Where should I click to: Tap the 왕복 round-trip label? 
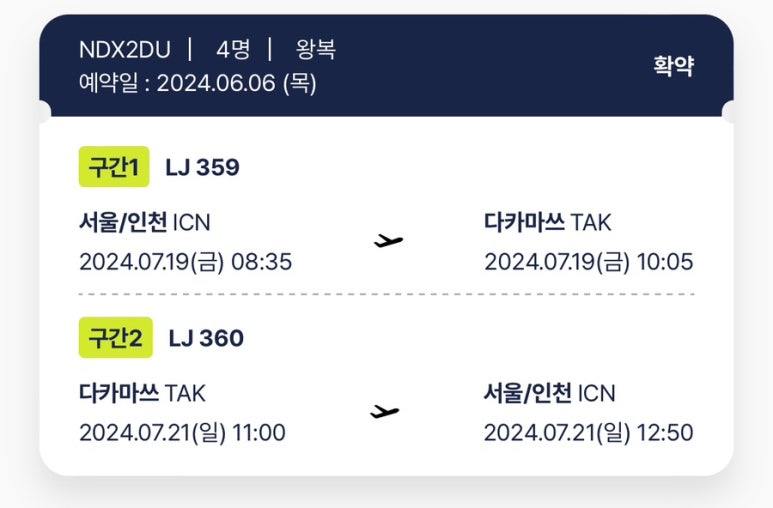coord(316,49)
